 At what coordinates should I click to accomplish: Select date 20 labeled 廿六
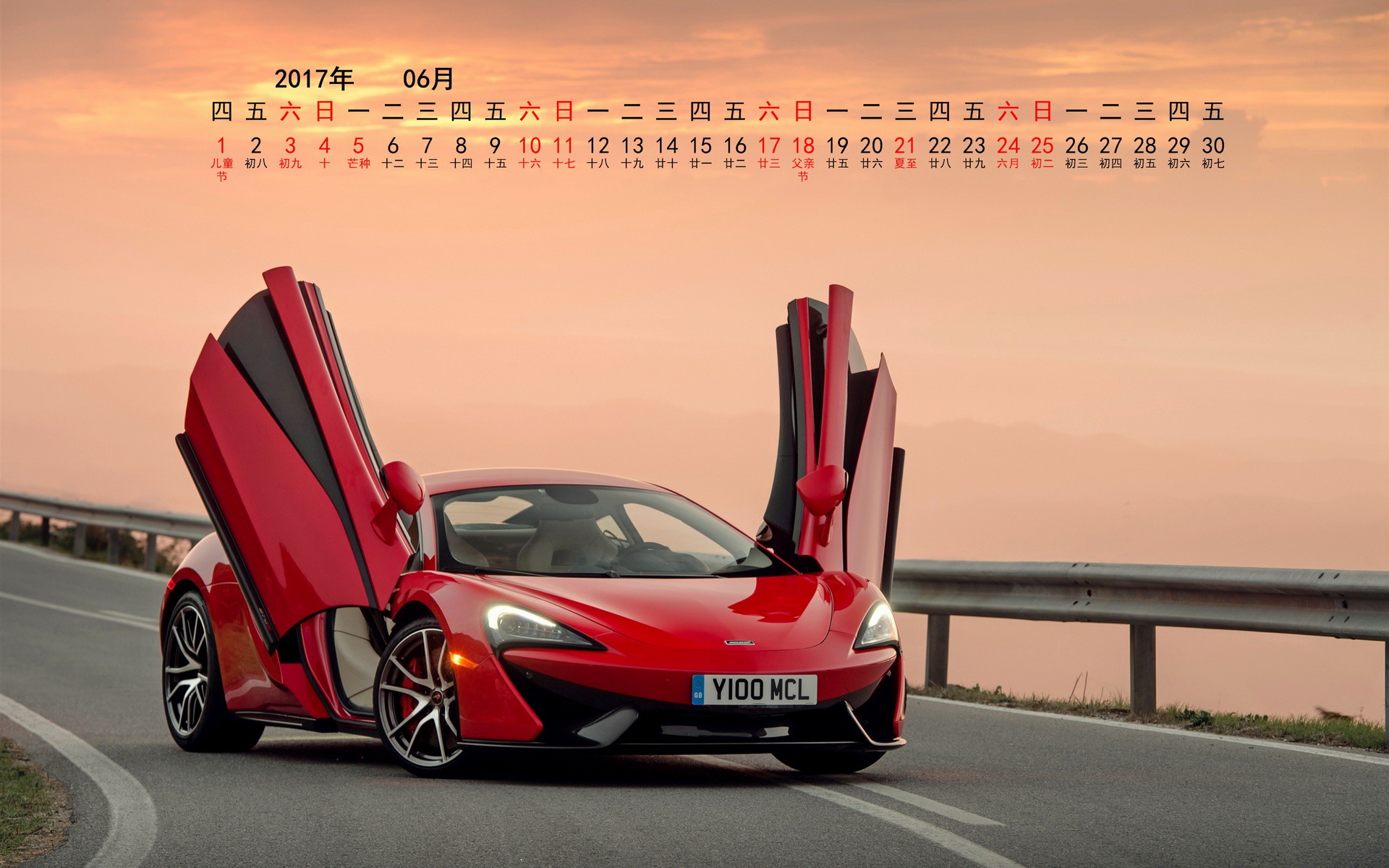click(x=871, y=146)
